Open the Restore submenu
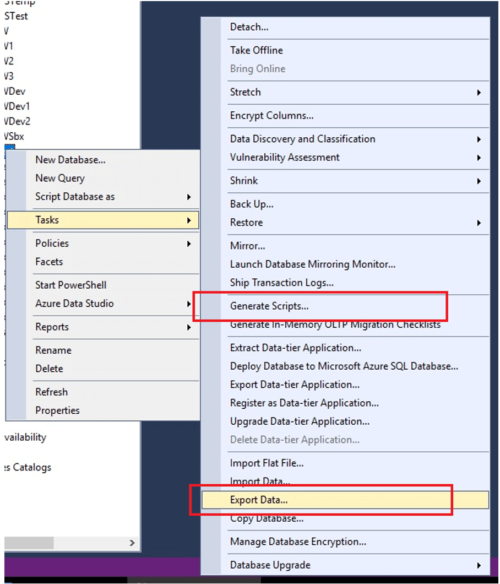Screen dimensions: 500x584 coord(345,222)
